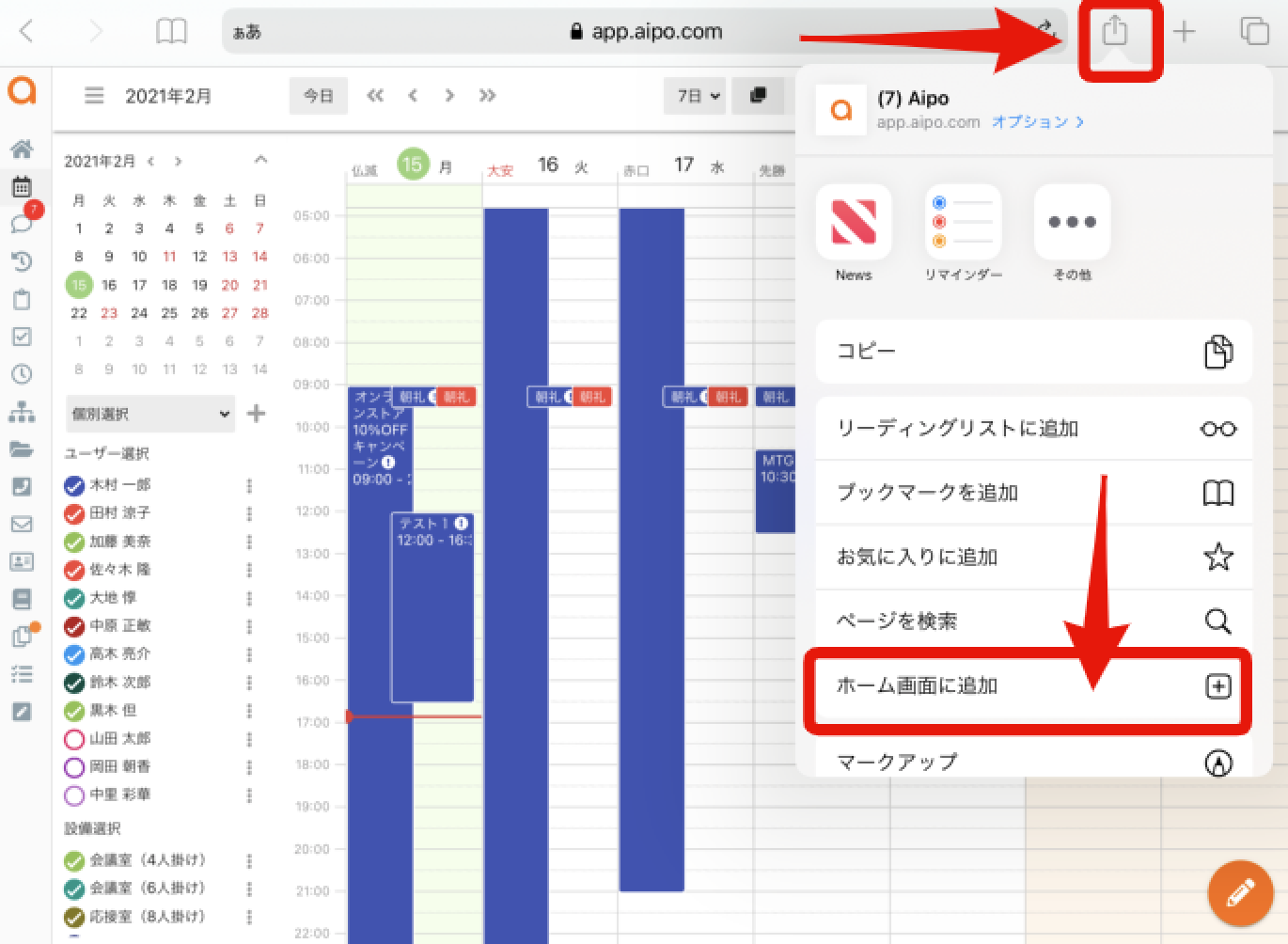
Task: Share to News app icon
Action: (854, 223)
